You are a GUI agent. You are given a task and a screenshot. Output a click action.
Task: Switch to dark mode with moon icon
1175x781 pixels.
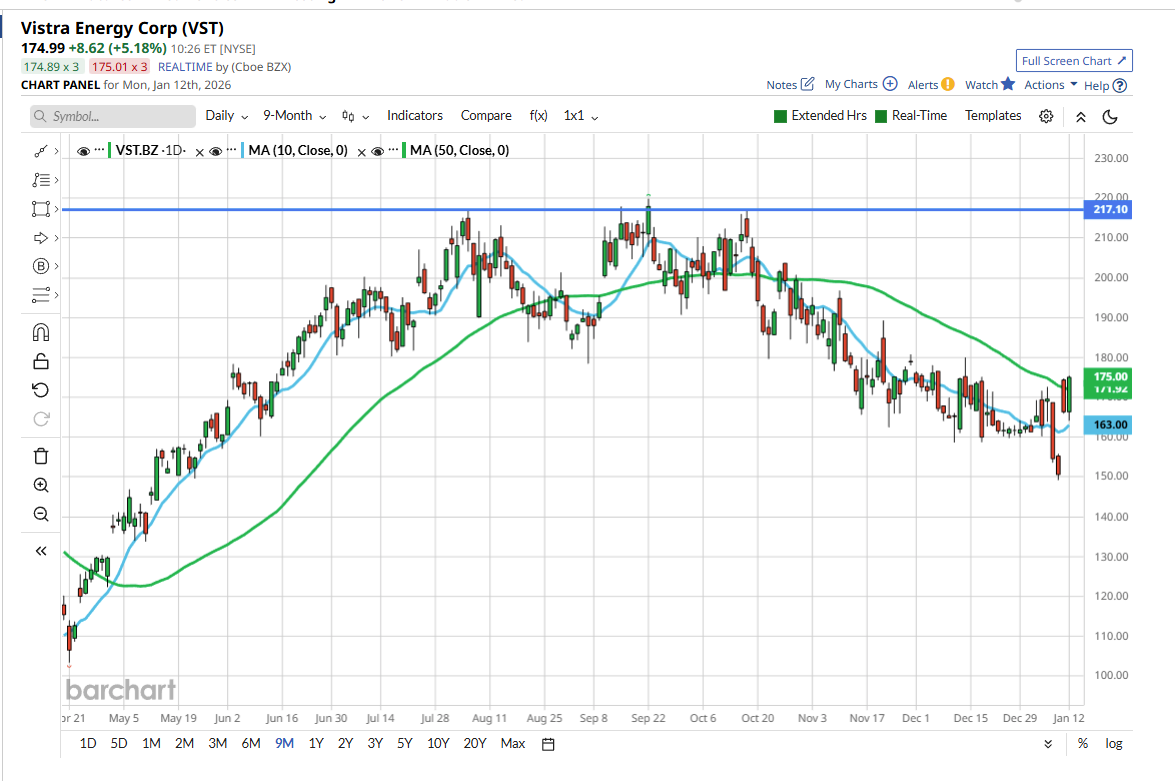tap(1110, 116)
